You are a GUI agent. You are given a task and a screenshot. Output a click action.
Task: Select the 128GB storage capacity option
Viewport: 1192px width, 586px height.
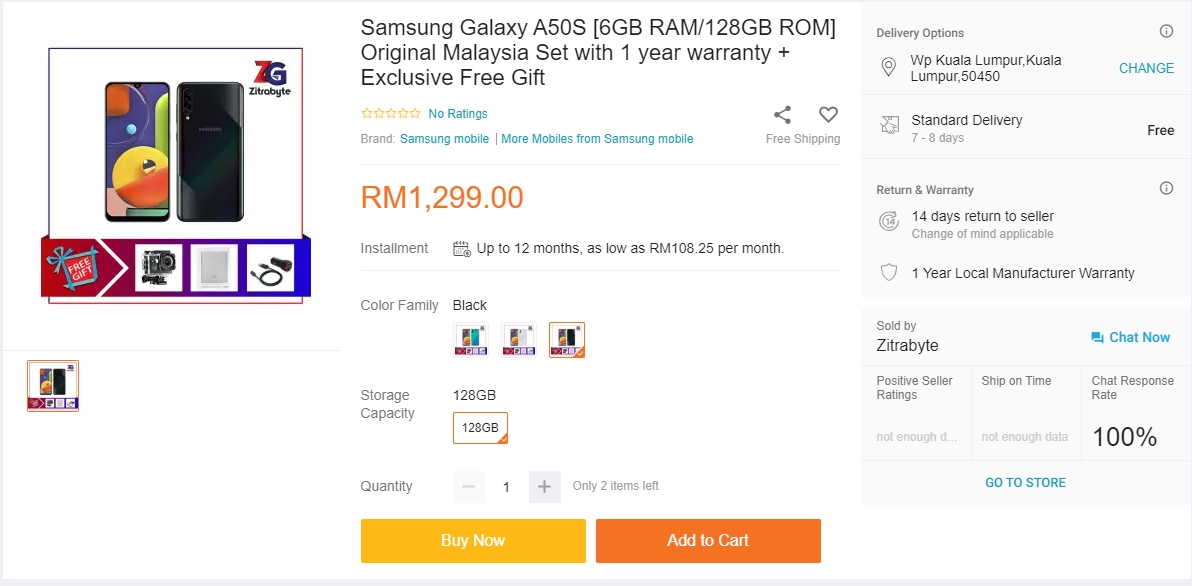pos(480,428)
